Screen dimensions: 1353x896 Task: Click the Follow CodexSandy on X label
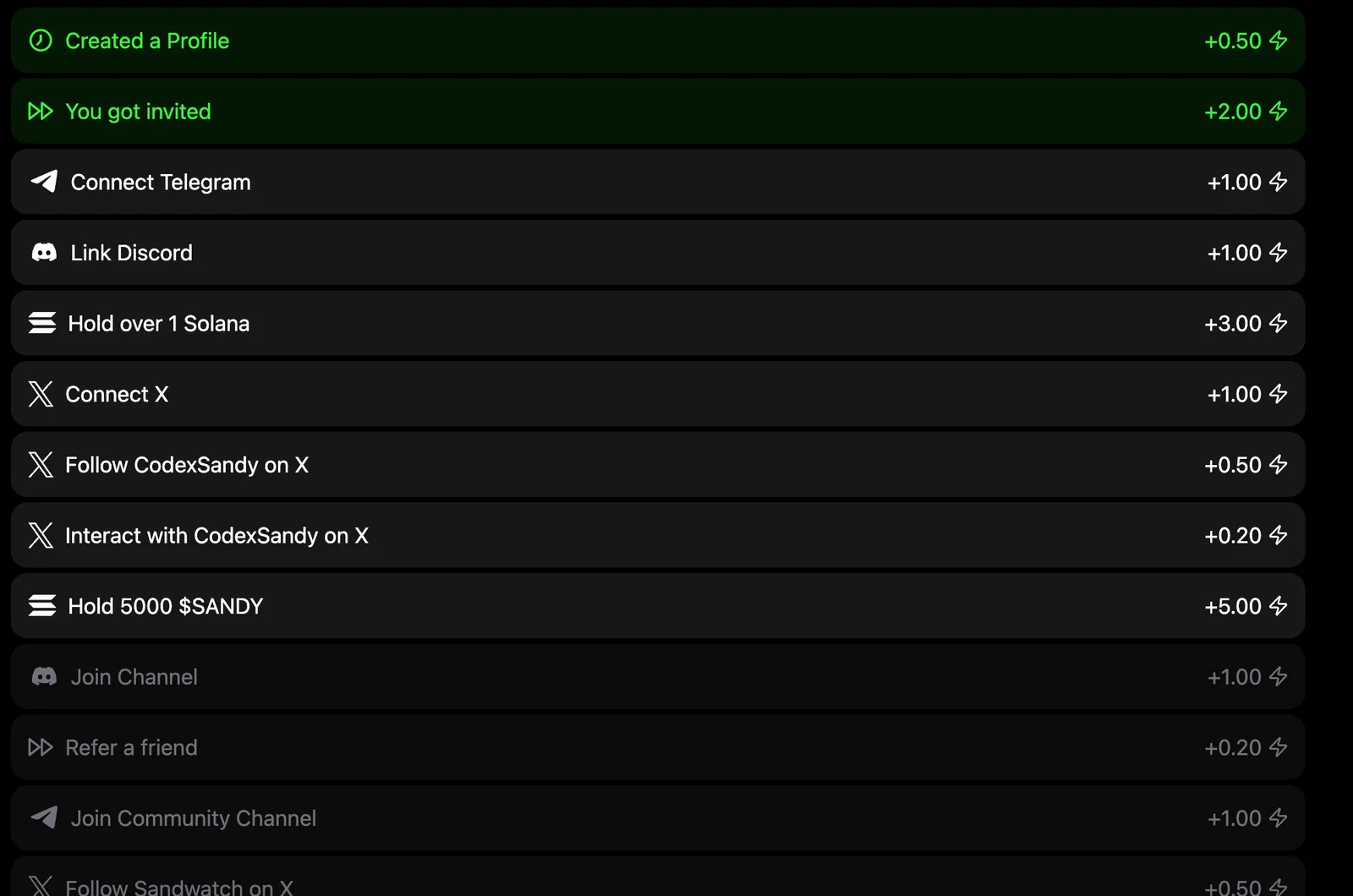click(187, 465)
